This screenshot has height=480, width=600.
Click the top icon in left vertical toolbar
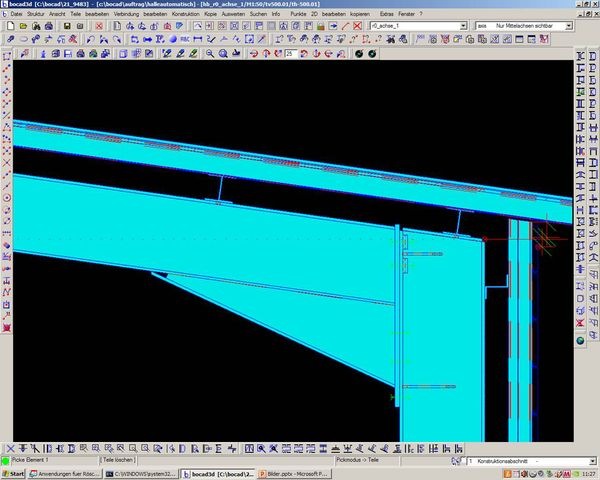point(6,57)
